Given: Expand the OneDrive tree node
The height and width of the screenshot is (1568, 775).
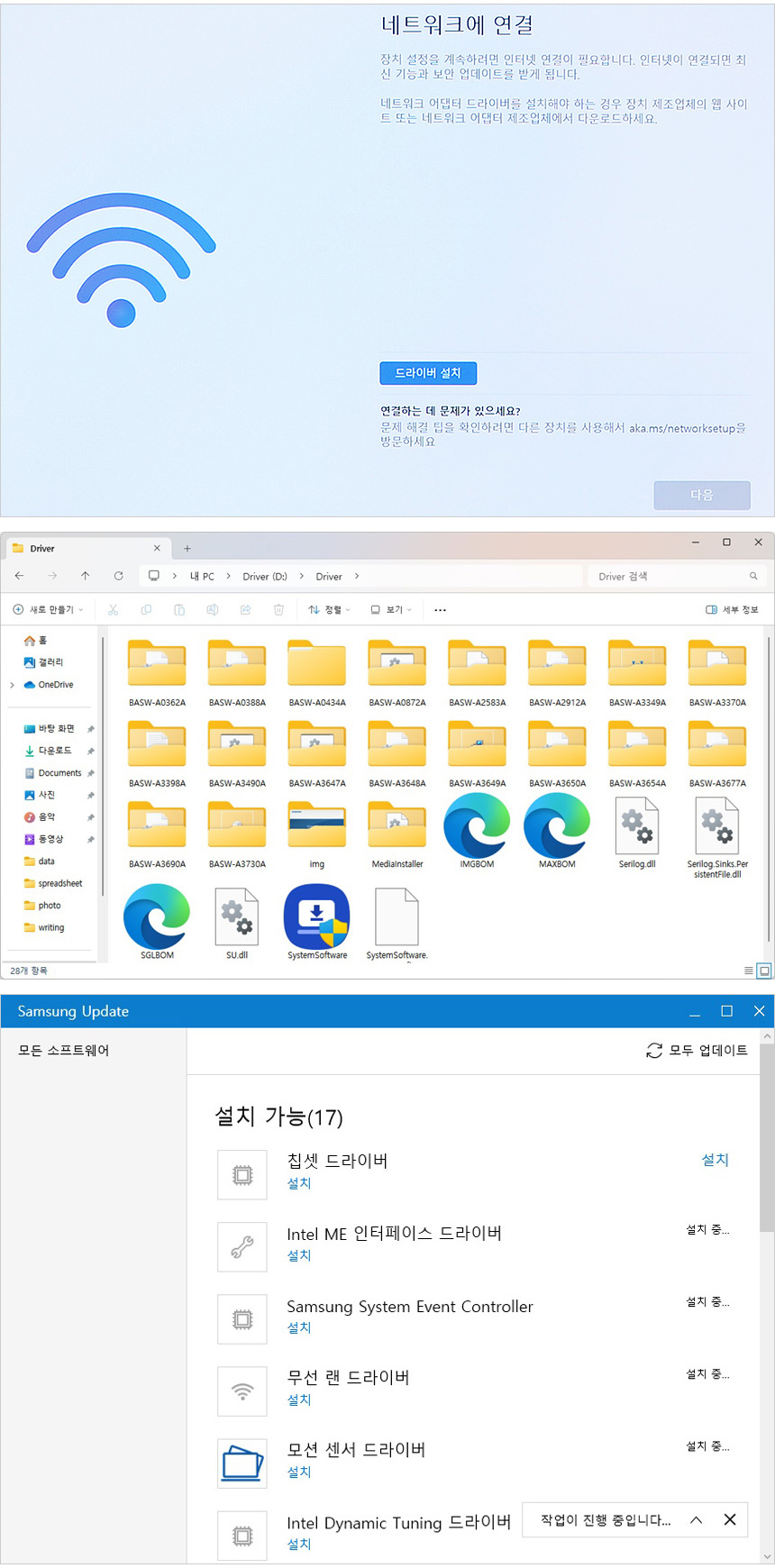Looking at the screenshot, I should point(12,685).
